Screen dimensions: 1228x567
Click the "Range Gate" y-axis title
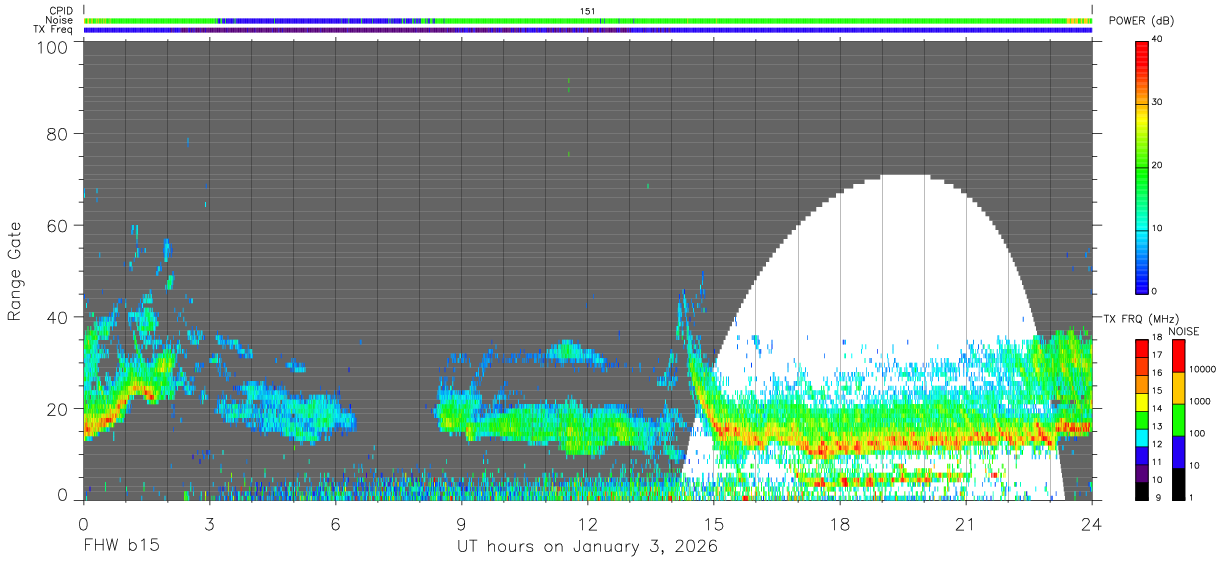[x=15, y=271]
